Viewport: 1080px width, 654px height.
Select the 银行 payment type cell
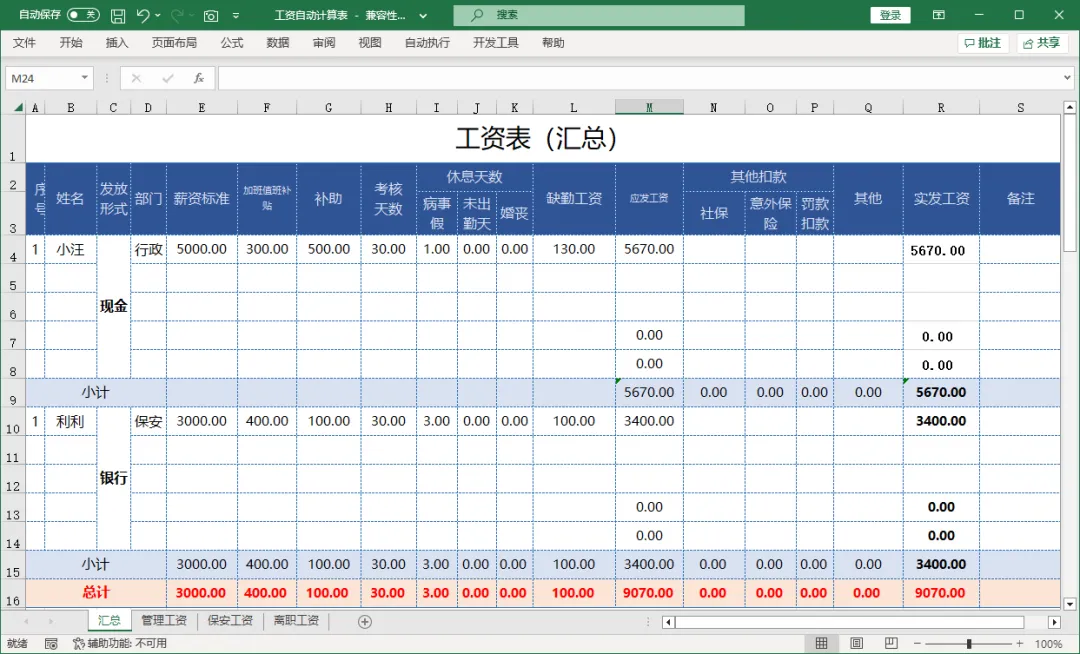[x=114, y=478]
